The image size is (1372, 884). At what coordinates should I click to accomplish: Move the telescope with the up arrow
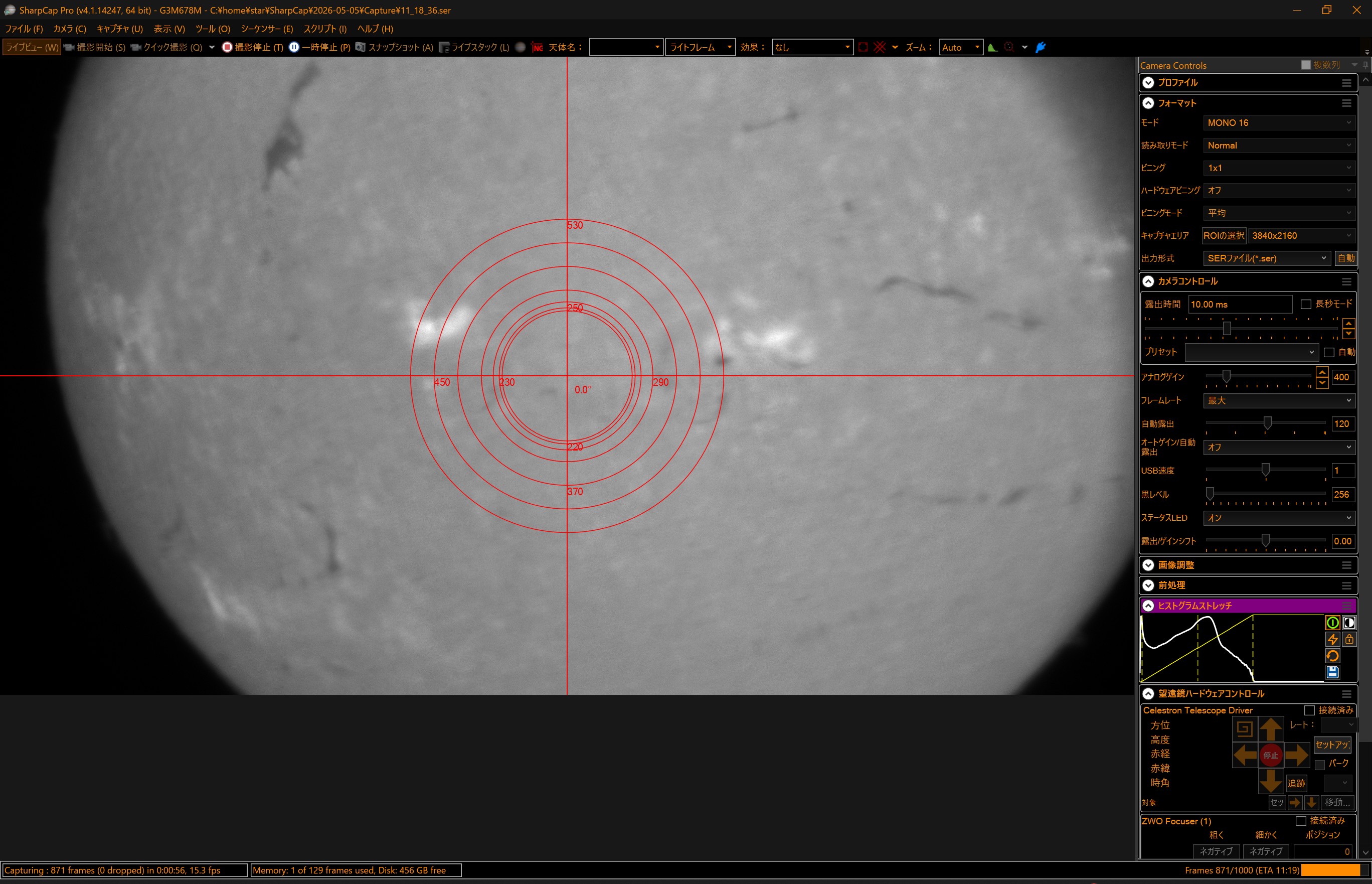1271,729
